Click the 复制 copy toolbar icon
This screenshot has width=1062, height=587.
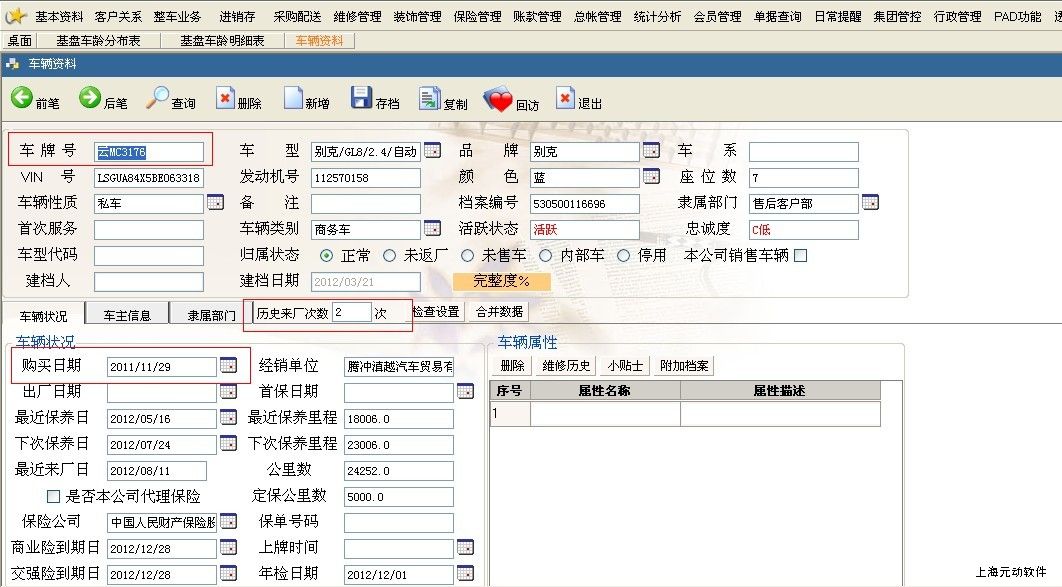pos(429,98)
